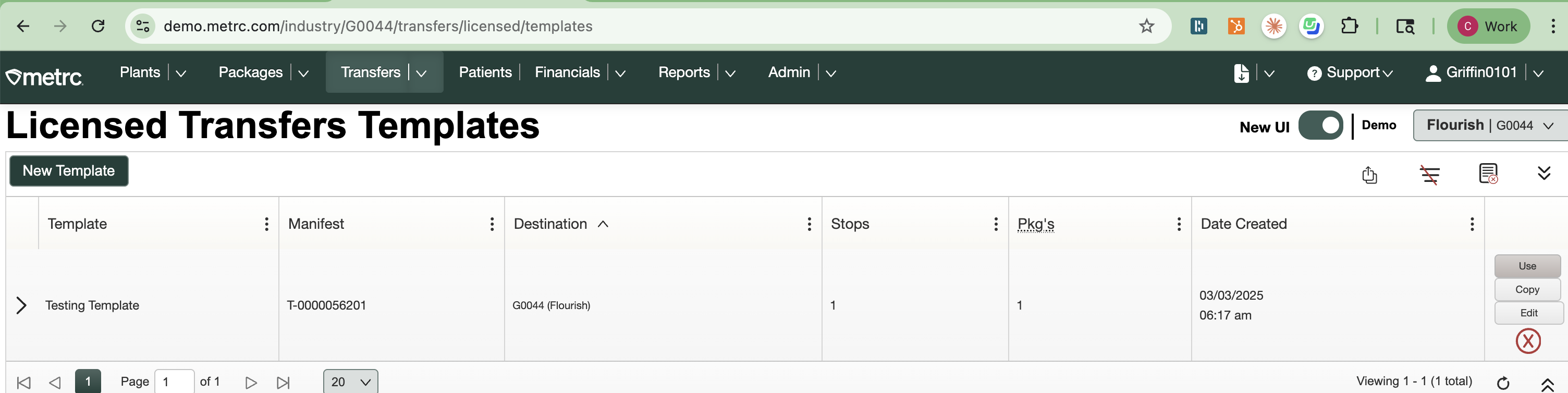Click the New Template button
The height and width of the screenshot is (393, 1568).
point(69,171)
